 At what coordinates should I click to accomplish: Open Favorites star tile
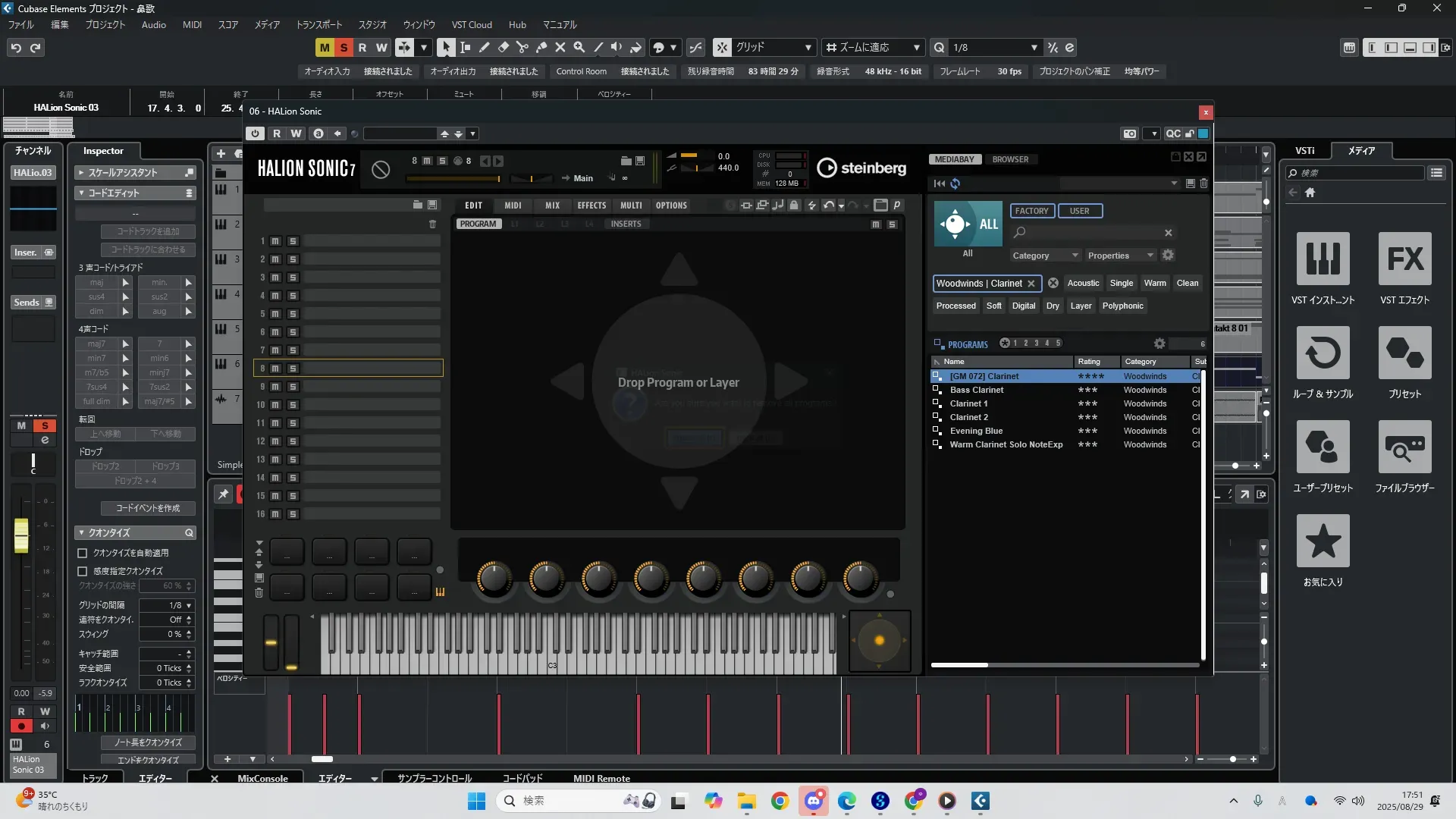coord(1323,541)
